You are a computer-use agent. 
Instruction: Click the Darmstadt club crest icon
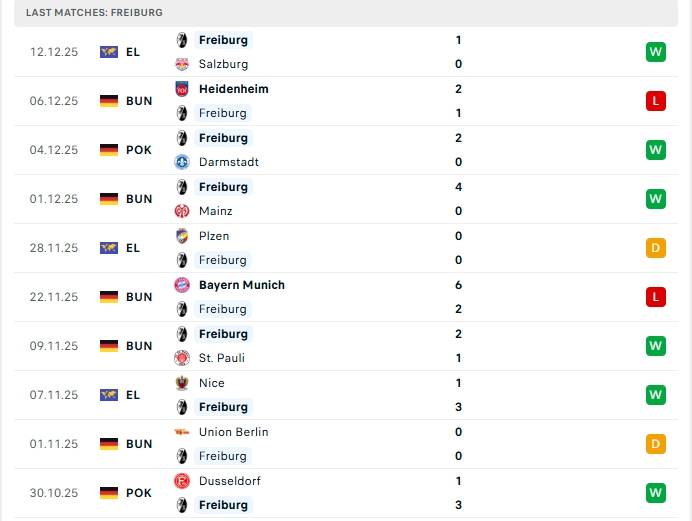(182, 162)
